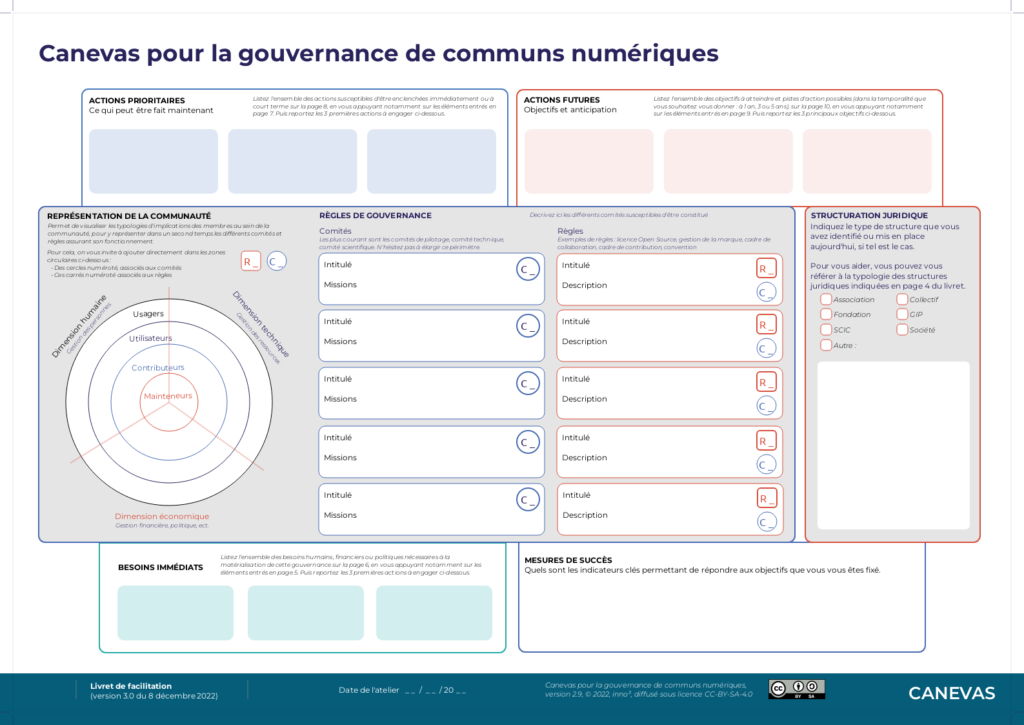Viewport: 1024px width, 725px height.
Task: Check the Association checkbox
Action: (826, 299)
